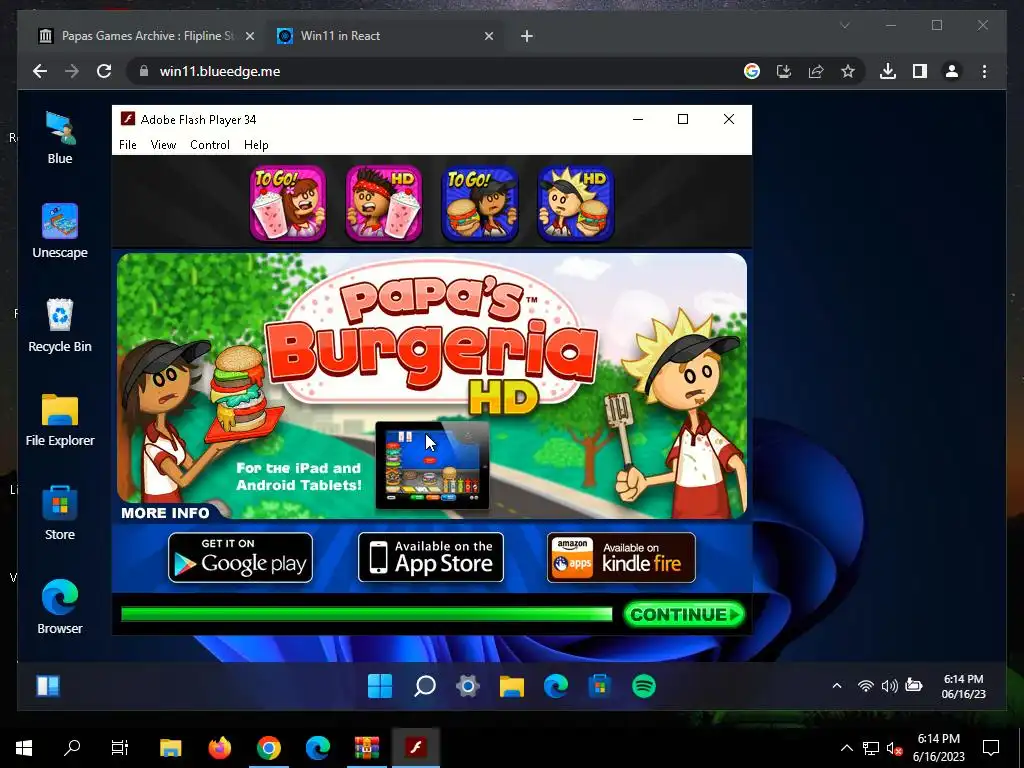Open the Freezeria HD game icon

[384, 202]
